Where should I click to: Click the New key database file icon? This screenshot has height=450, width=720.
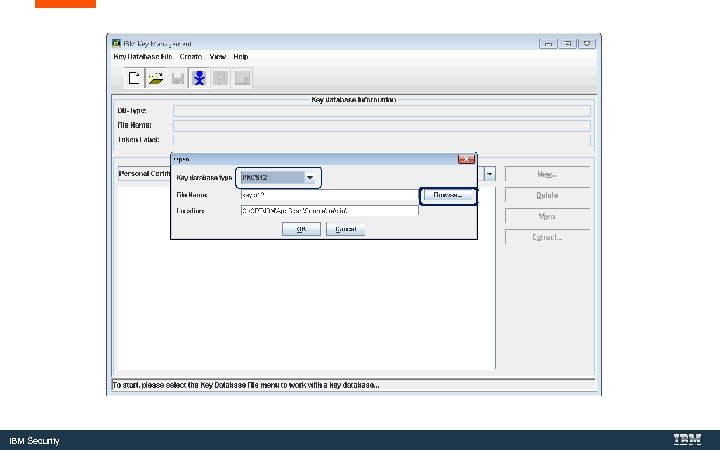point(134,78)
